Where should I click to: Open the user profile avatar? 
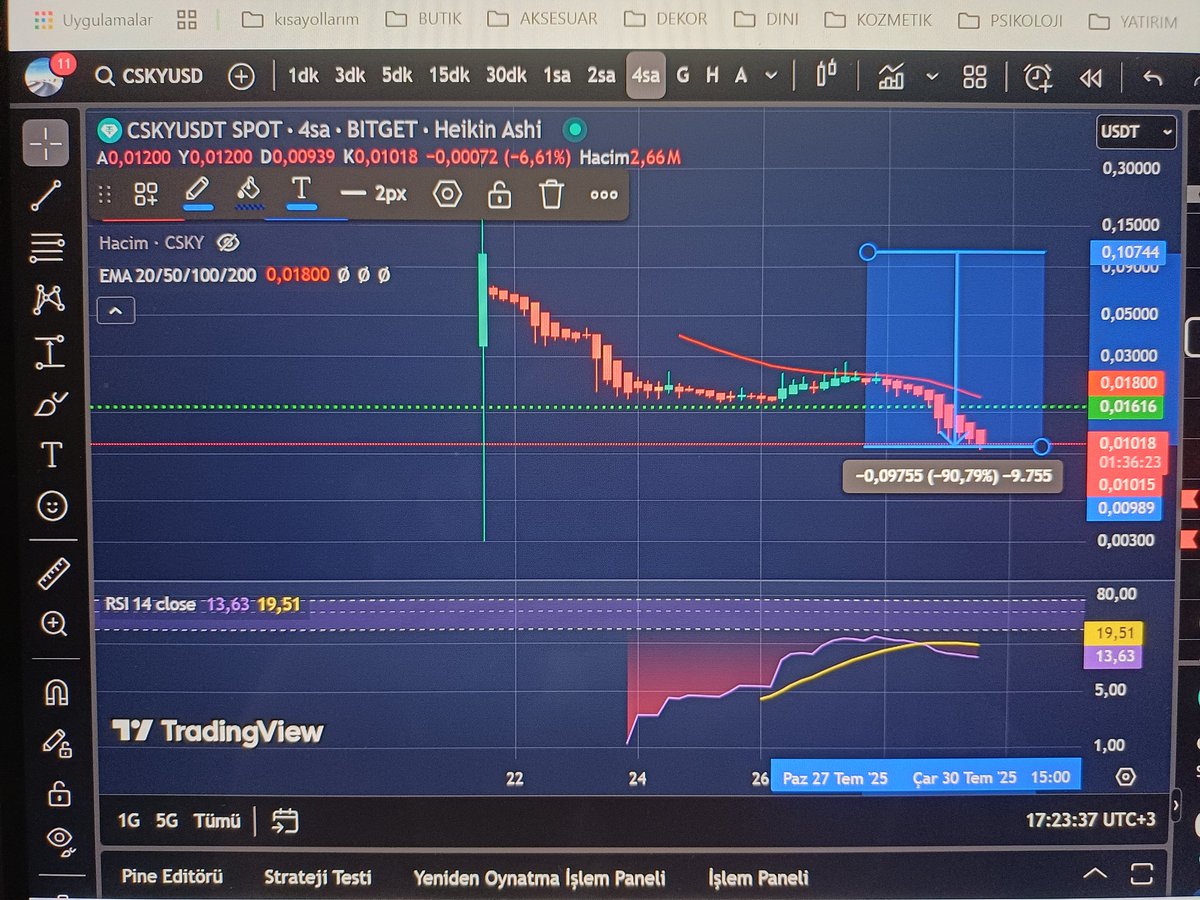(44, 76)
